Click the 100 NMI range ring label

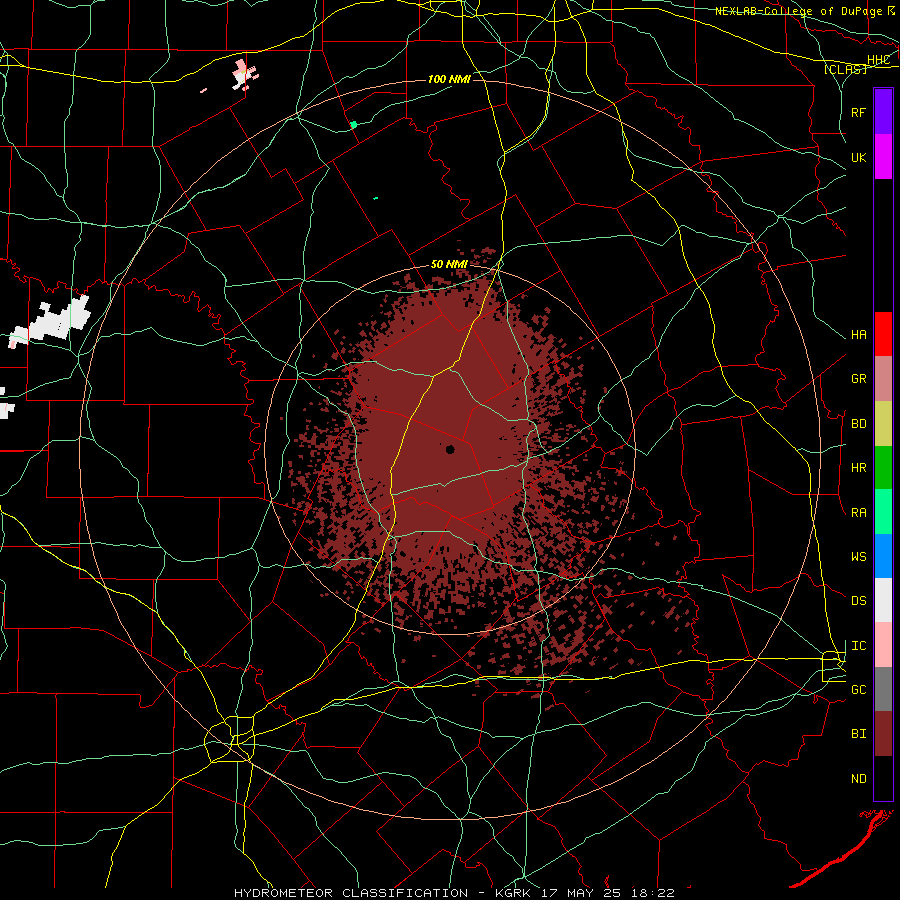(449, 79)
